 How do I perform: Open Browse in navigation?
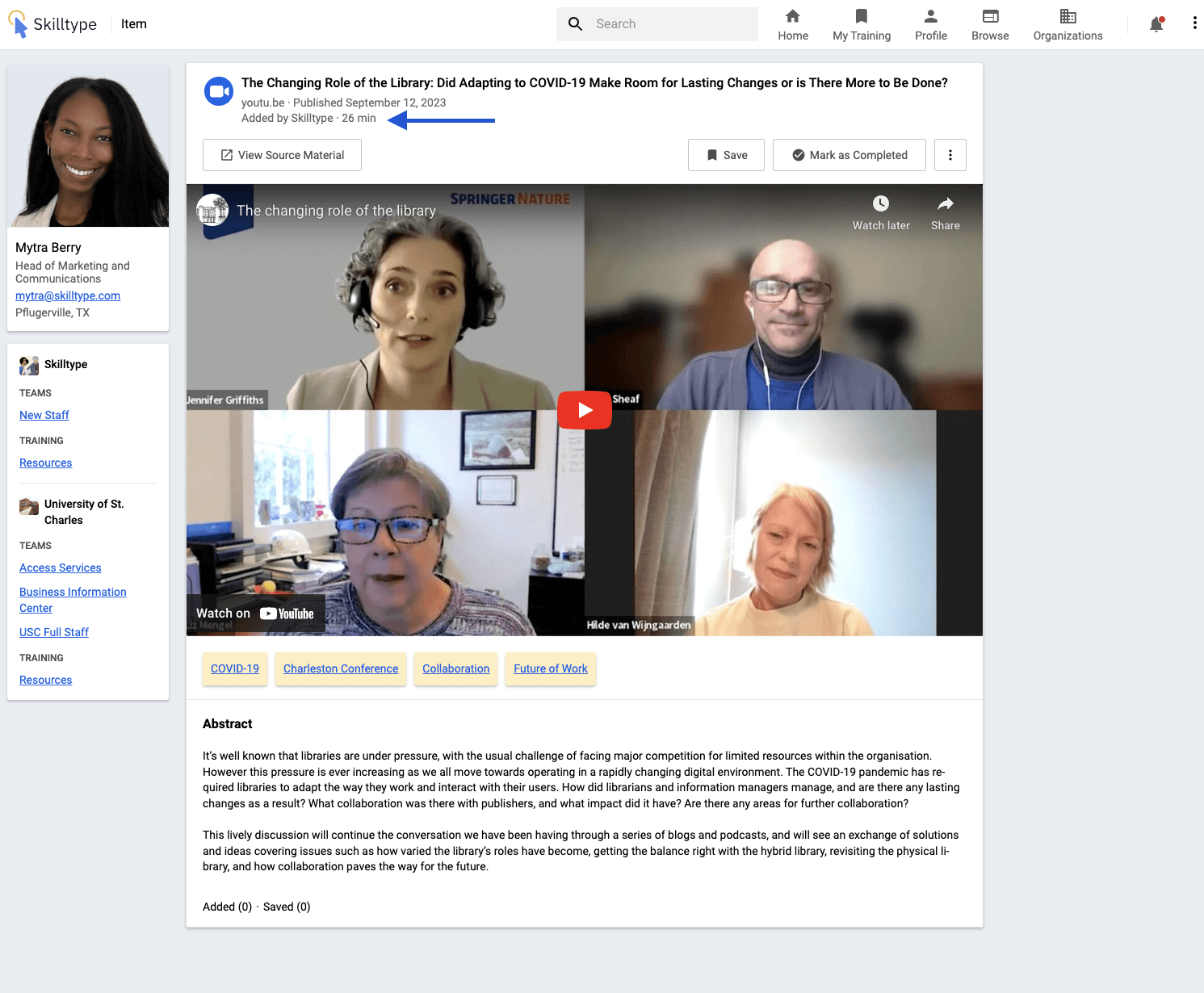coord(990,25)
